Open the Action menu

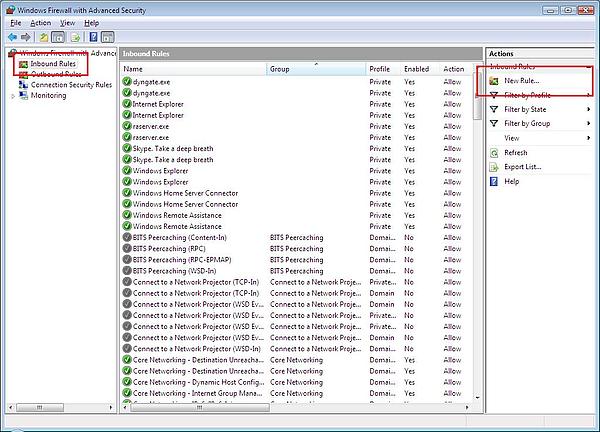coord(41,23)
